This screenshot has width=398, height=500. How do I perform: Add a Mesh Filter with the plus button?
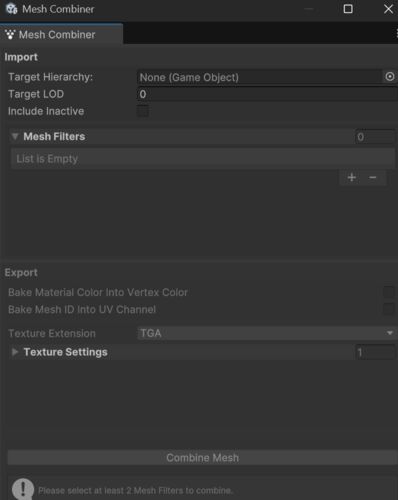pyautogui.click(x=352, y=177)
